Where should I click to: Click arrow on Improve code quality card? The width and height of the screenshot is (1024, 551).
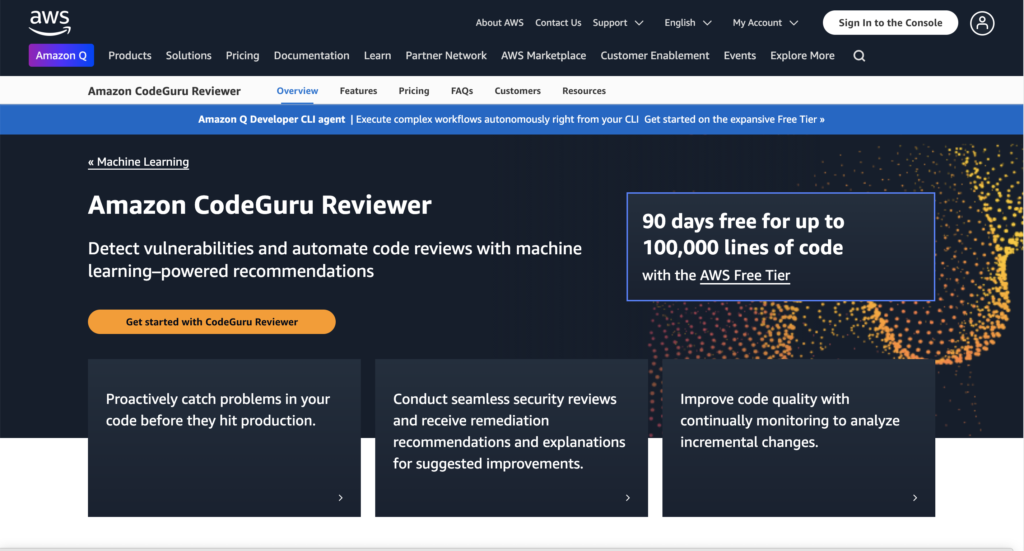pyautogui.click(x=914, y=497)
